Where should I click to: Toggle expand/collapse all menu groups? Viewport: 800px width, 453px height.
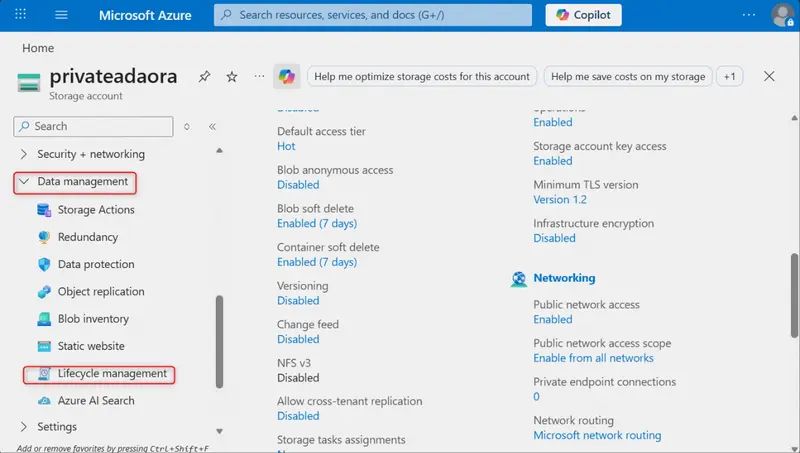[x=187, y=127]
